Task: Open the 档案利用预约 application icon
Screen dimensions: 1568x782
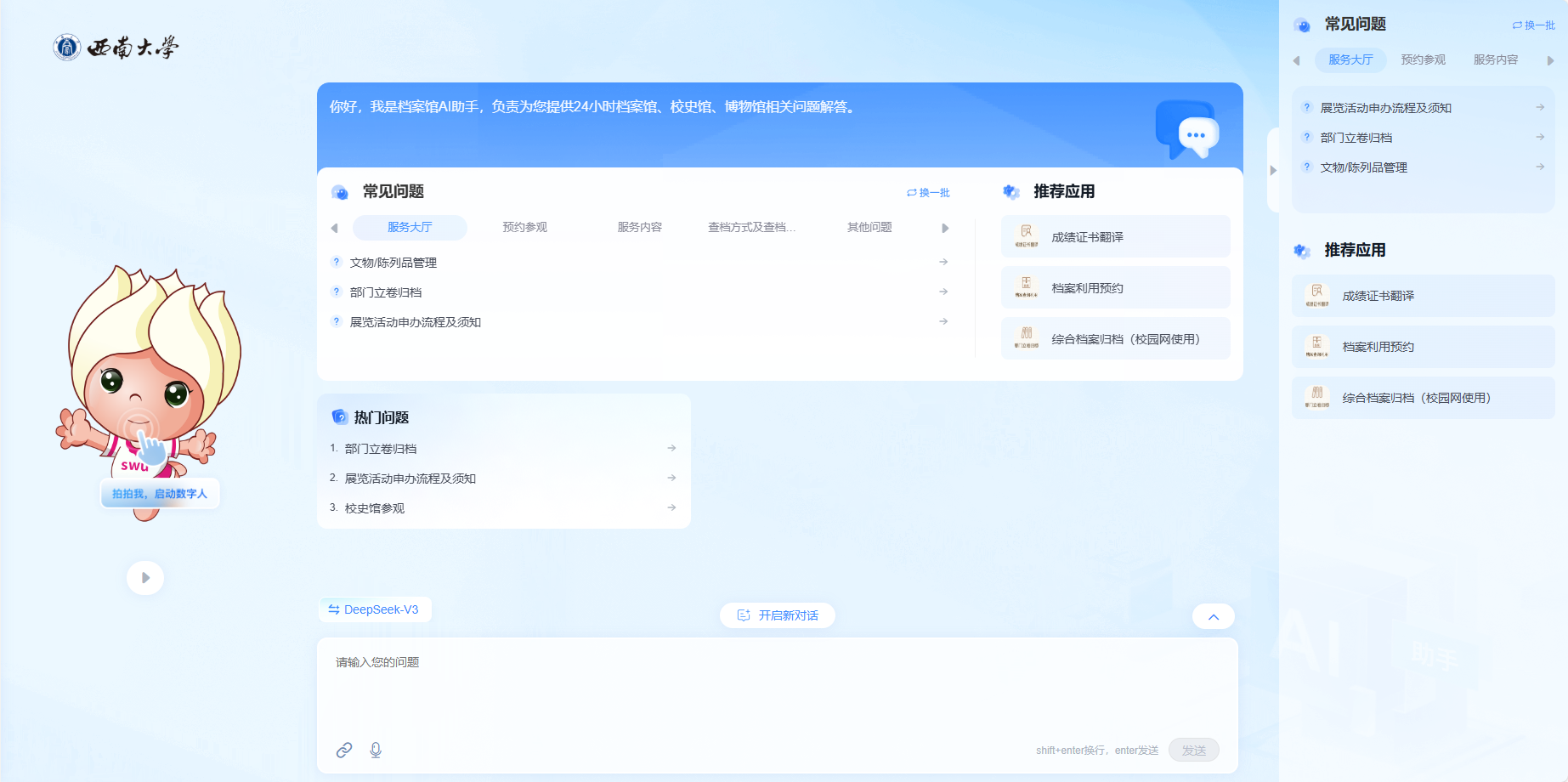Action: point(1027,286)
